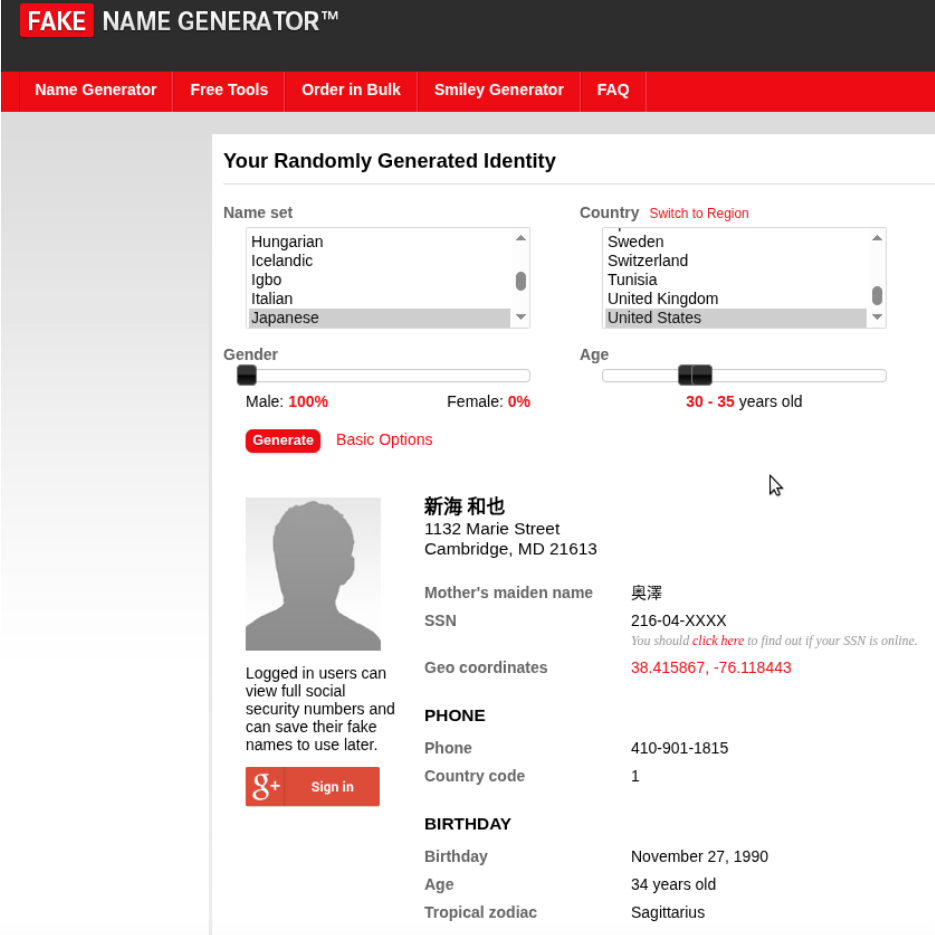Image resolution: width=935 pixels, height=935 pixels.
Task: Click the FAKE logo in header
Action: [57, 21]
